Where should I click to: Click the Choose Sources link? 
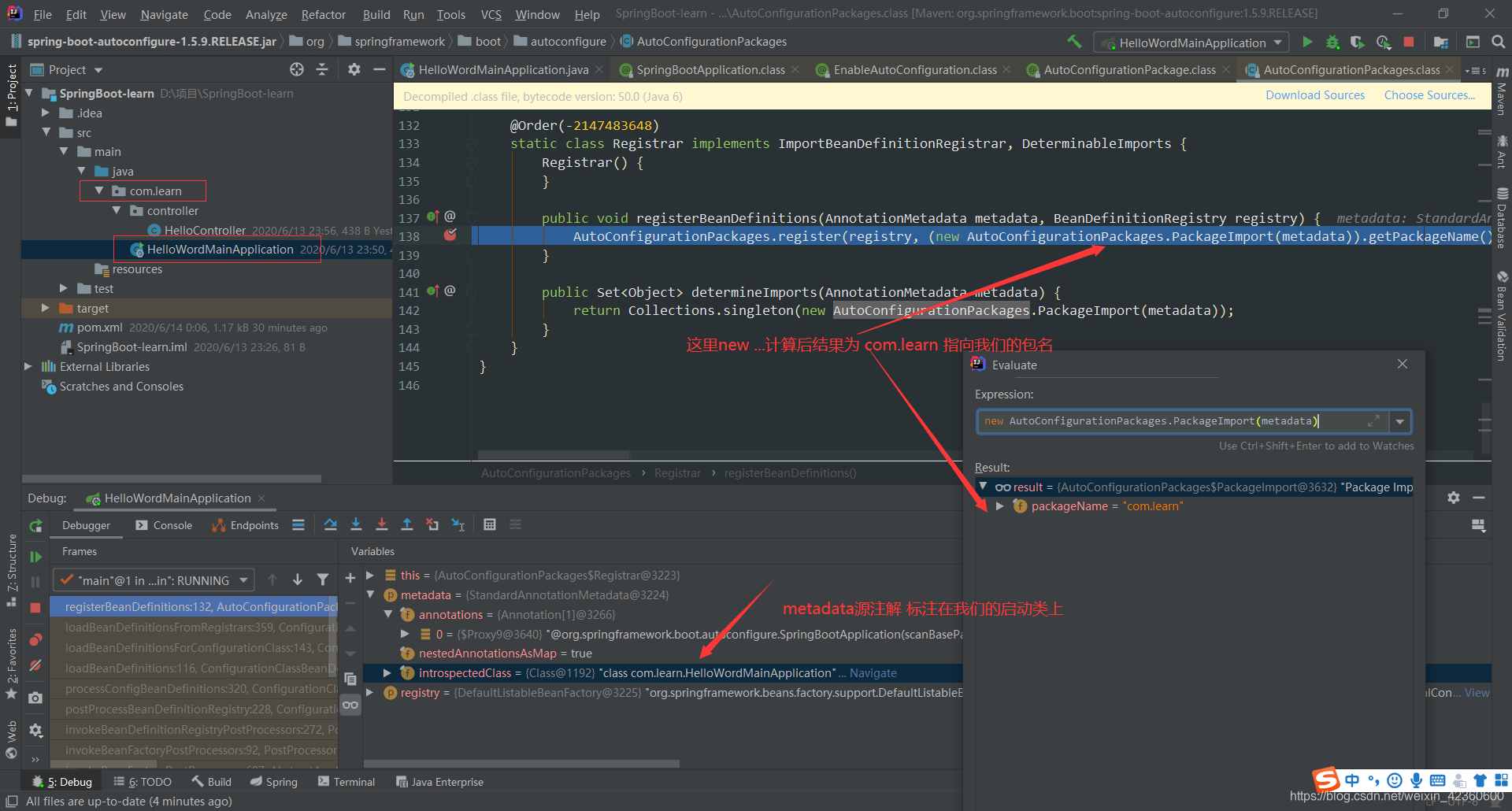click(1429, 94)
